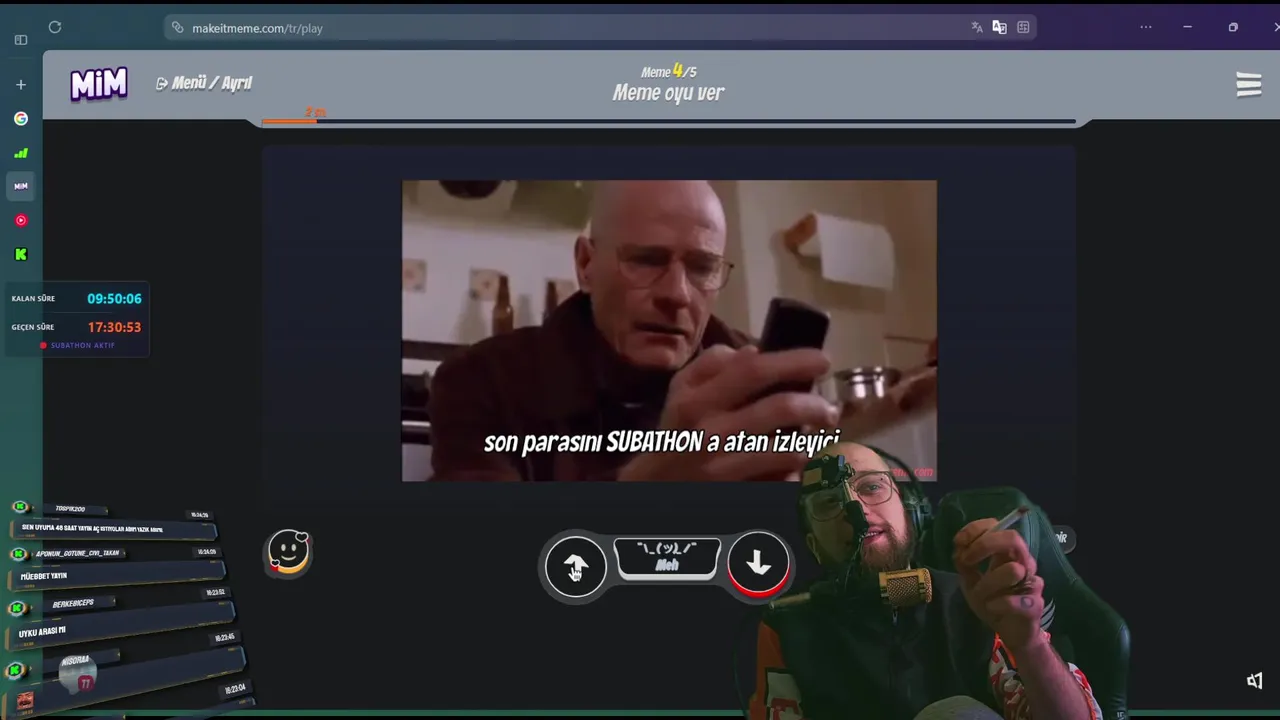Upvote the meme with the up arrow

[x=575, y=566]
